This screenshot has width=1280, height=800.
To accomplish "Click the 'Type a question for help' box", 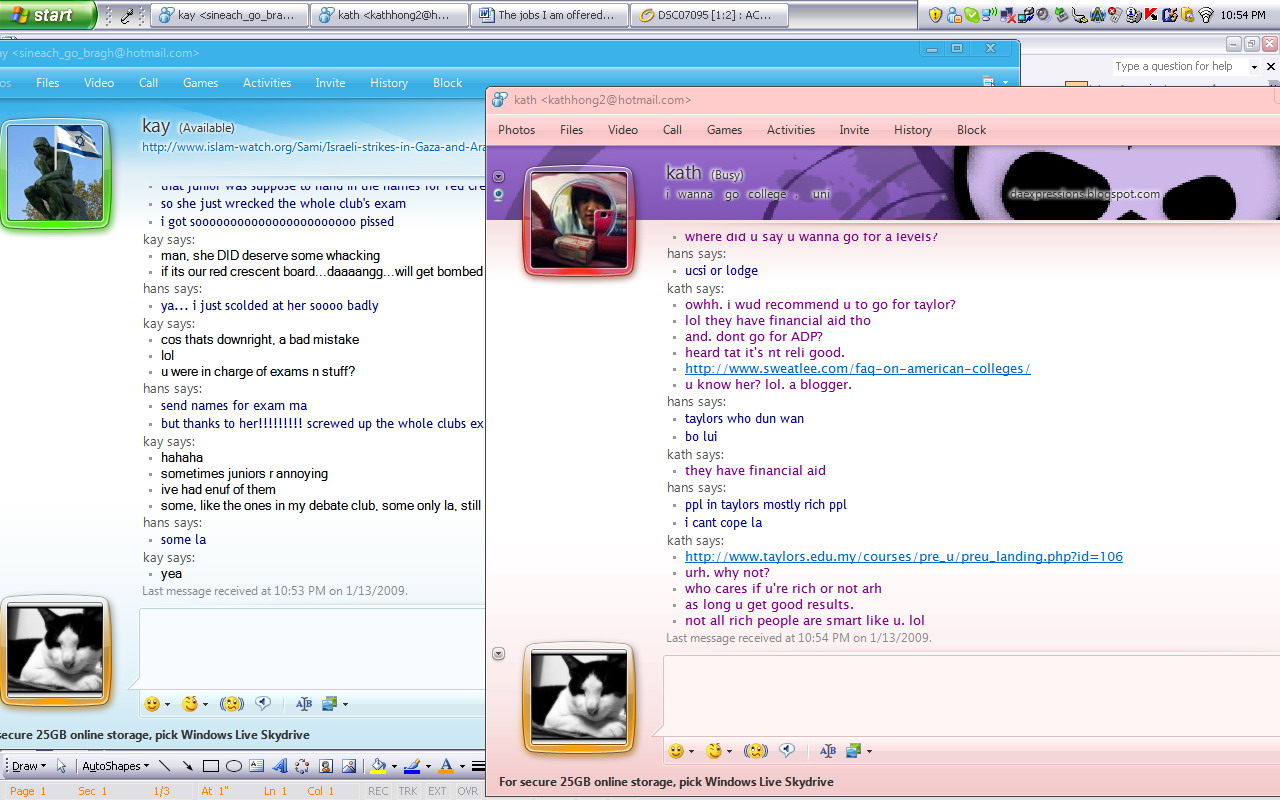I will [1179, 66].
